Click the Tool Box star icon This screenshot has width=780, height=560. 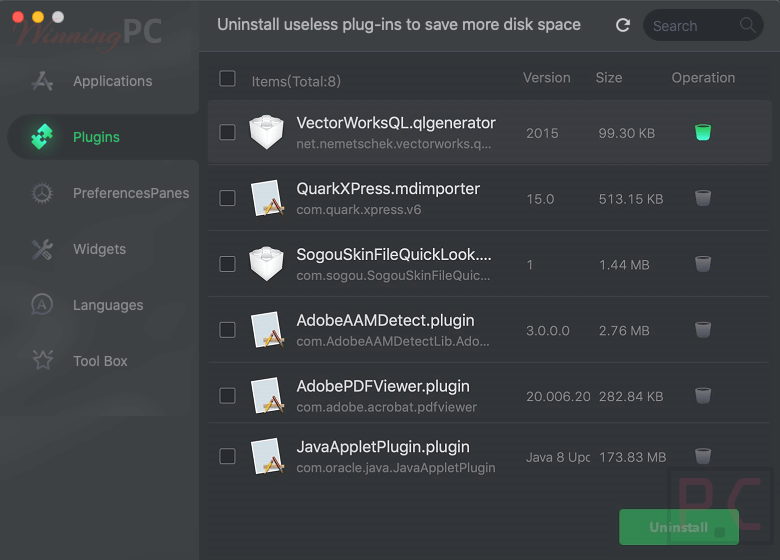click(42, 361)
